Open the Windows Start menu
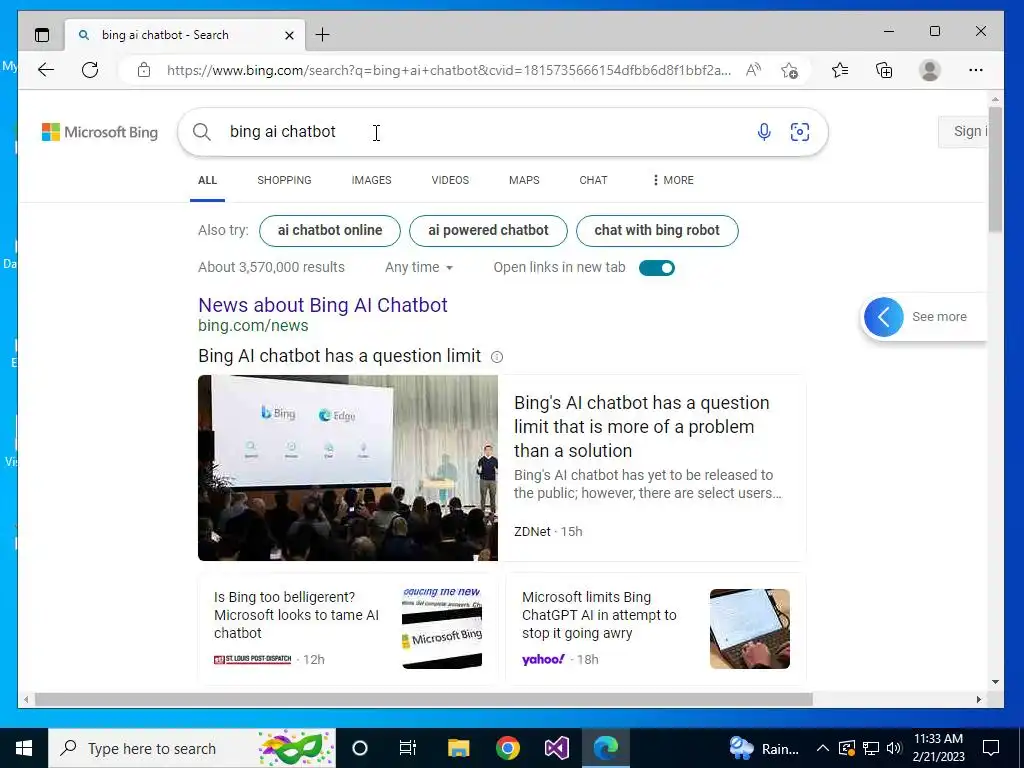The width and height of the screenshot is (1024, 768). 24,748
